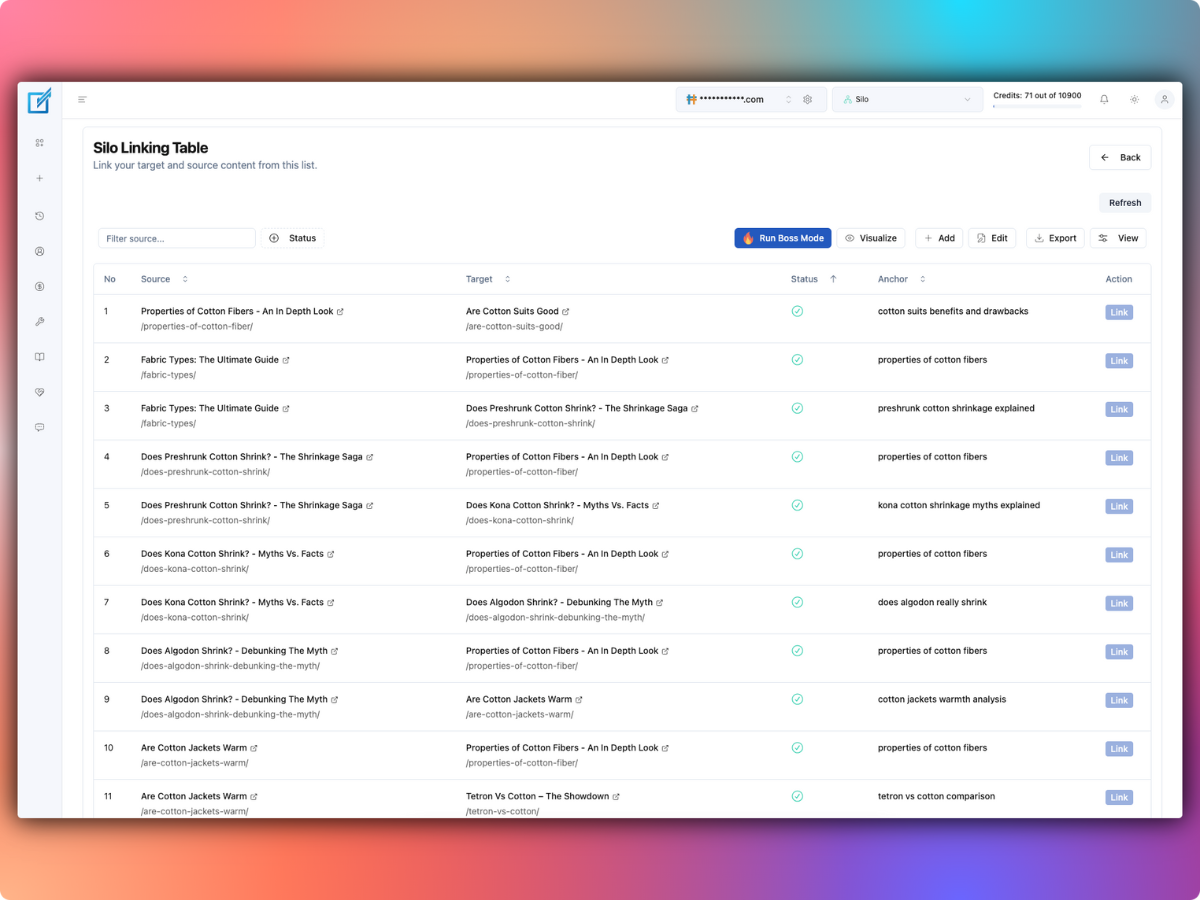
Task: Click the settings gear next to domain
Action: click(808, 99)
